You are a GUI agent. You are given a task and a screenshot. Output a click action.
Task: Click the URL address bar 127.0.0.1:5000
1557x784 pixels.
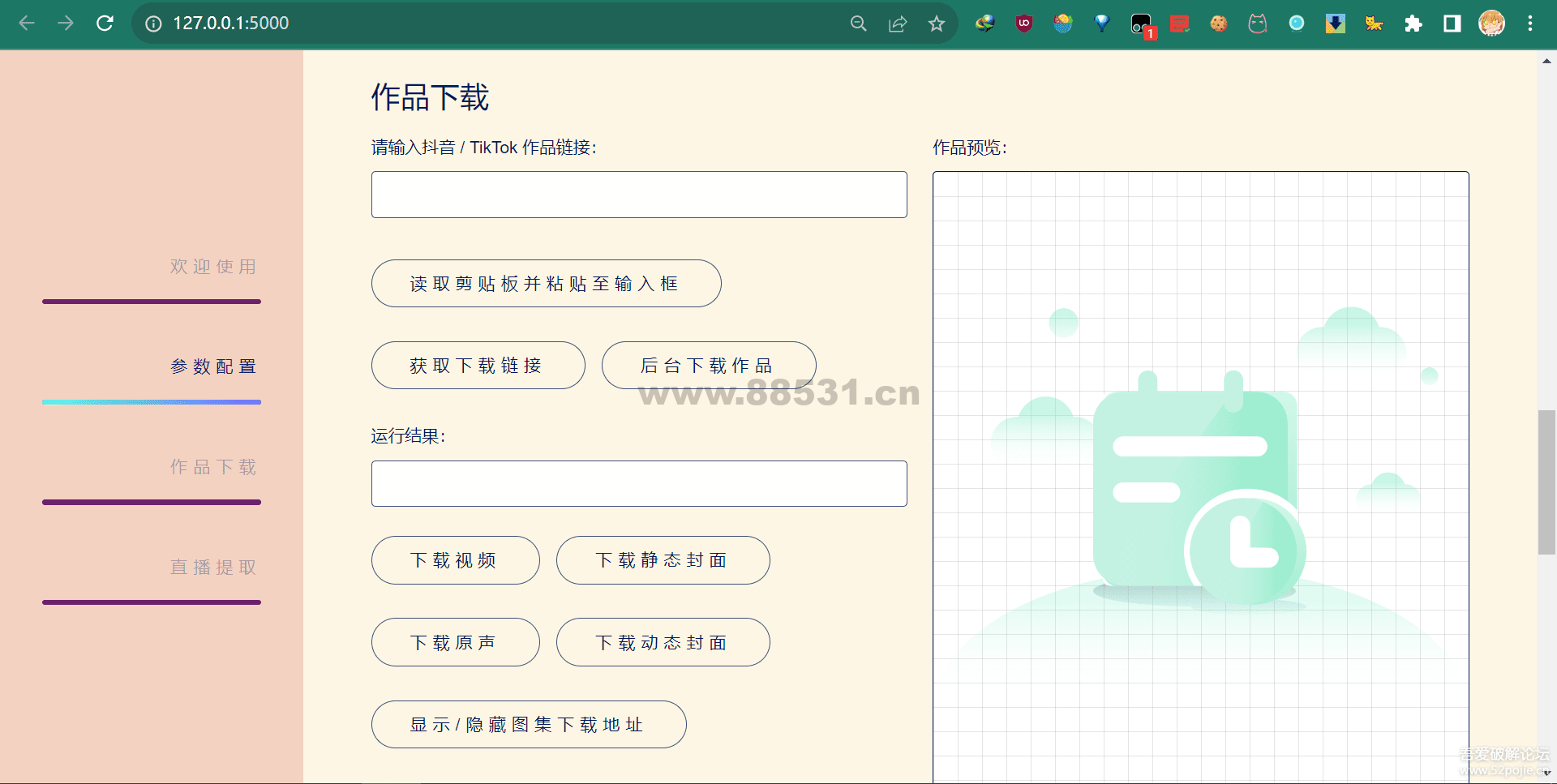pos(230,24)
